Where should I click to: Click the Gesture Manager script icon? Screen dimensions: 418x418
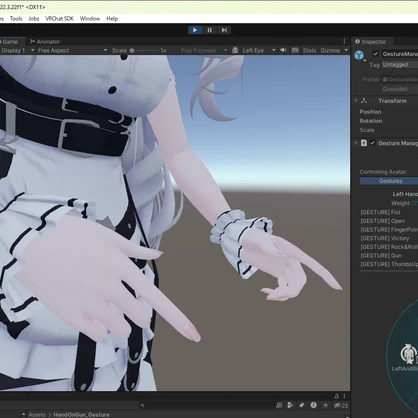(364, 143)
